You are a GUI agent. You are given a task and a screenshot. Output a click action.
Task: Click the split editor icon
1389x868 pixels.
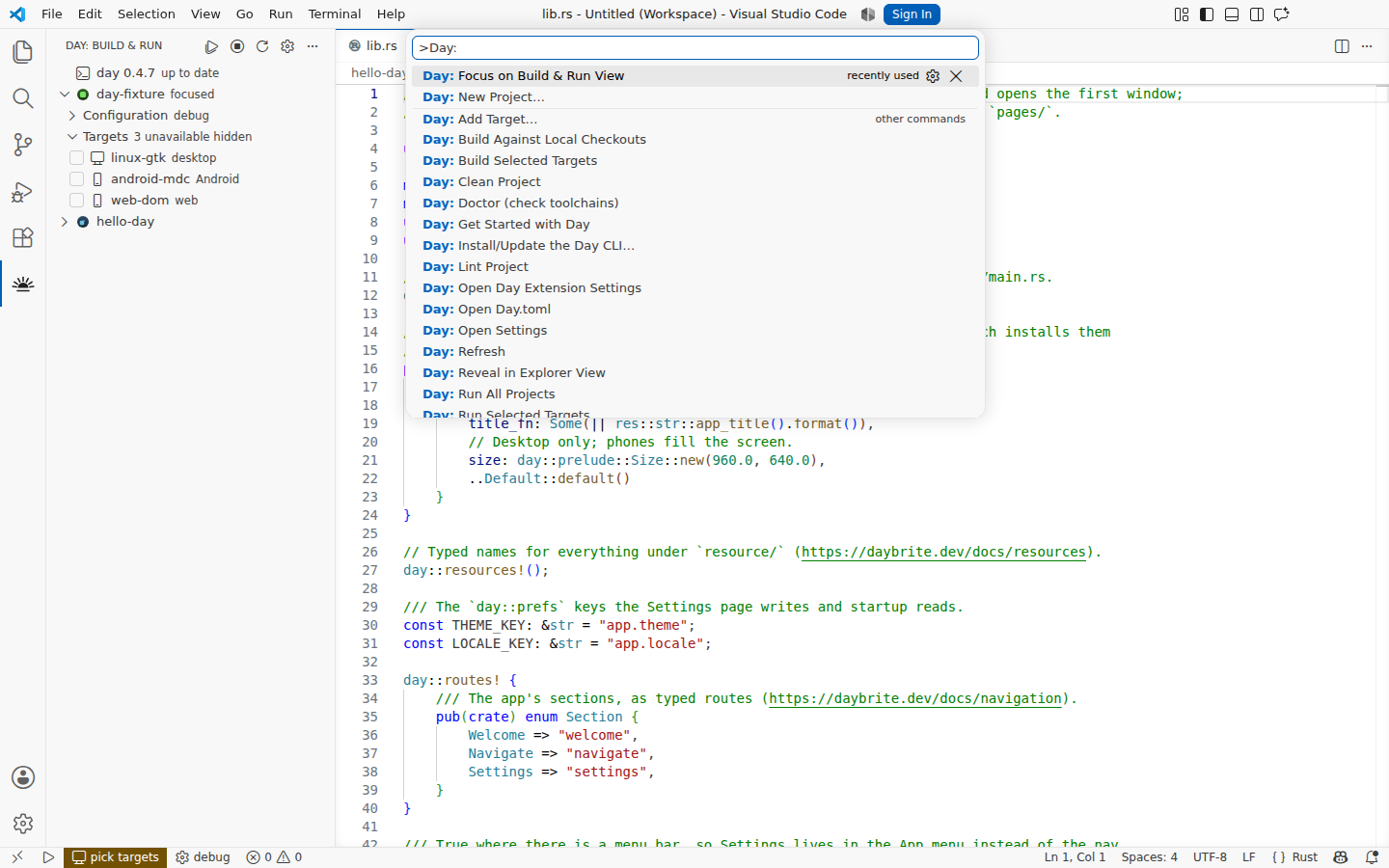(x=1342, y=46)
